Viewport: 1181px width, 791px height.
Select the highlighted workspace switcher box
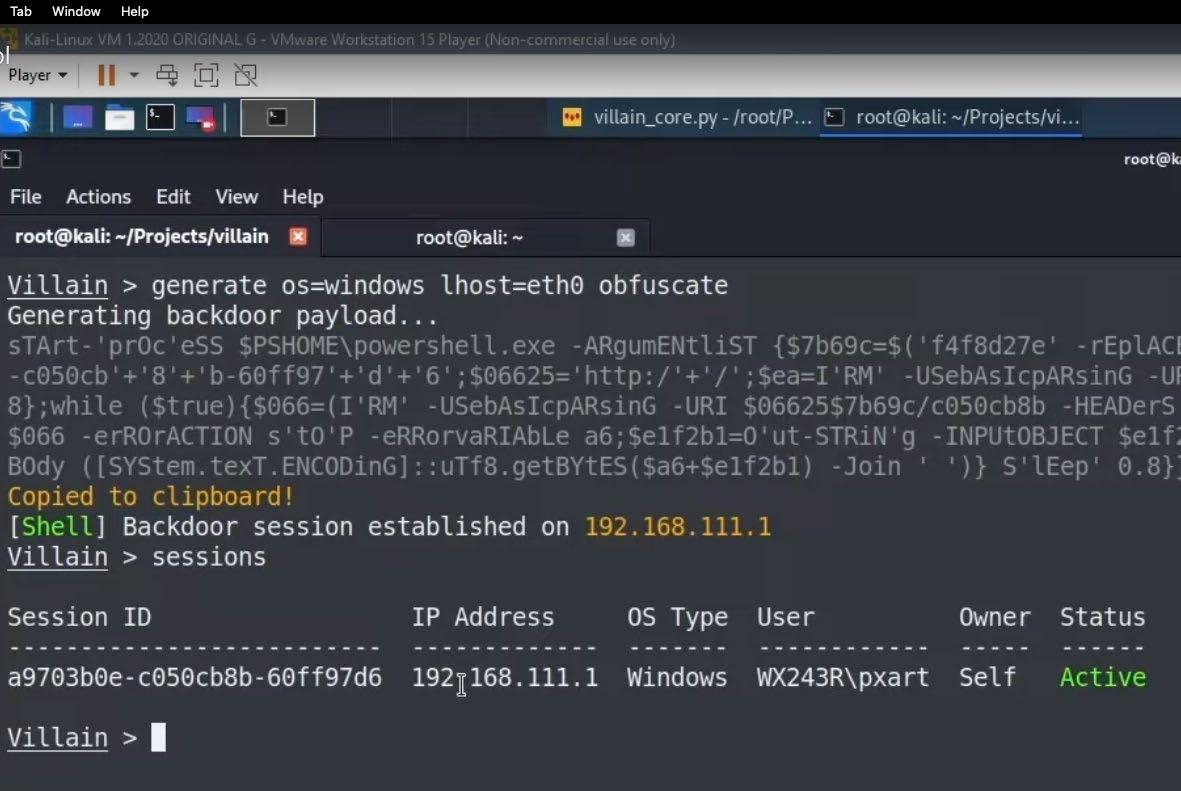(277, 118)
